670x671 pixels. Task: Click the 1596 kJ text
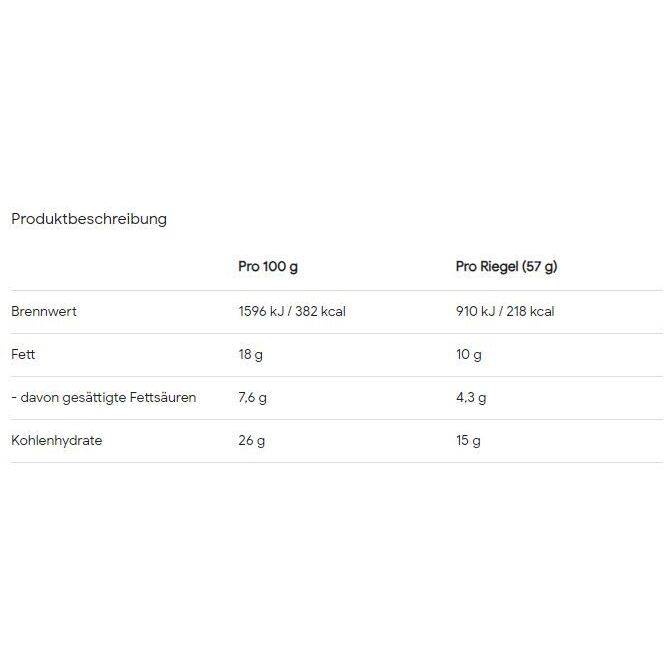pyautogui.click(x=261, y=311)
